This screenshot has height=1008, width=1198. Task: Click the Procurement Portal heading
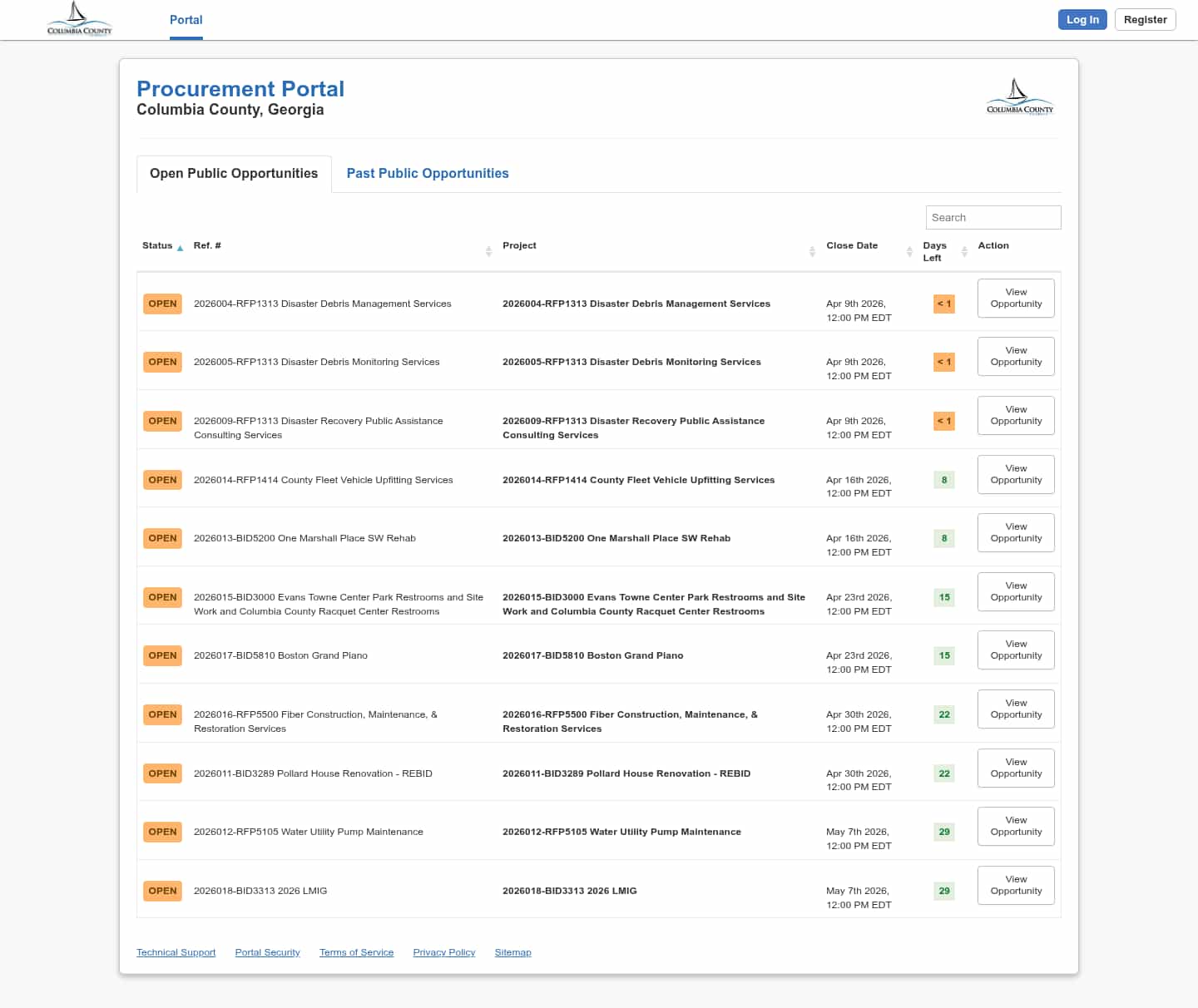(240, 89)
